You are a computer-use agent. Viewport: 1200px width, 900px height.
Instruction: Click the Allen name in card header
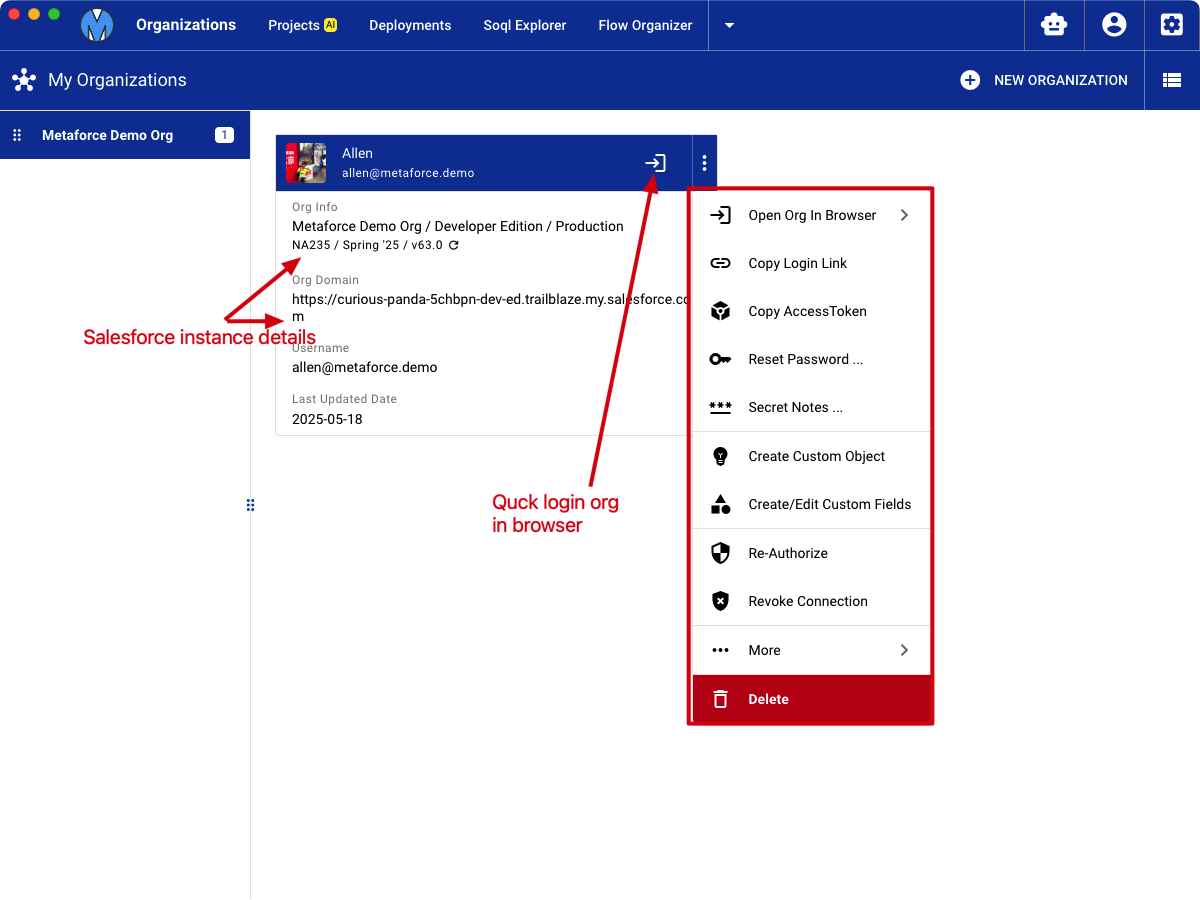(357, 153)
